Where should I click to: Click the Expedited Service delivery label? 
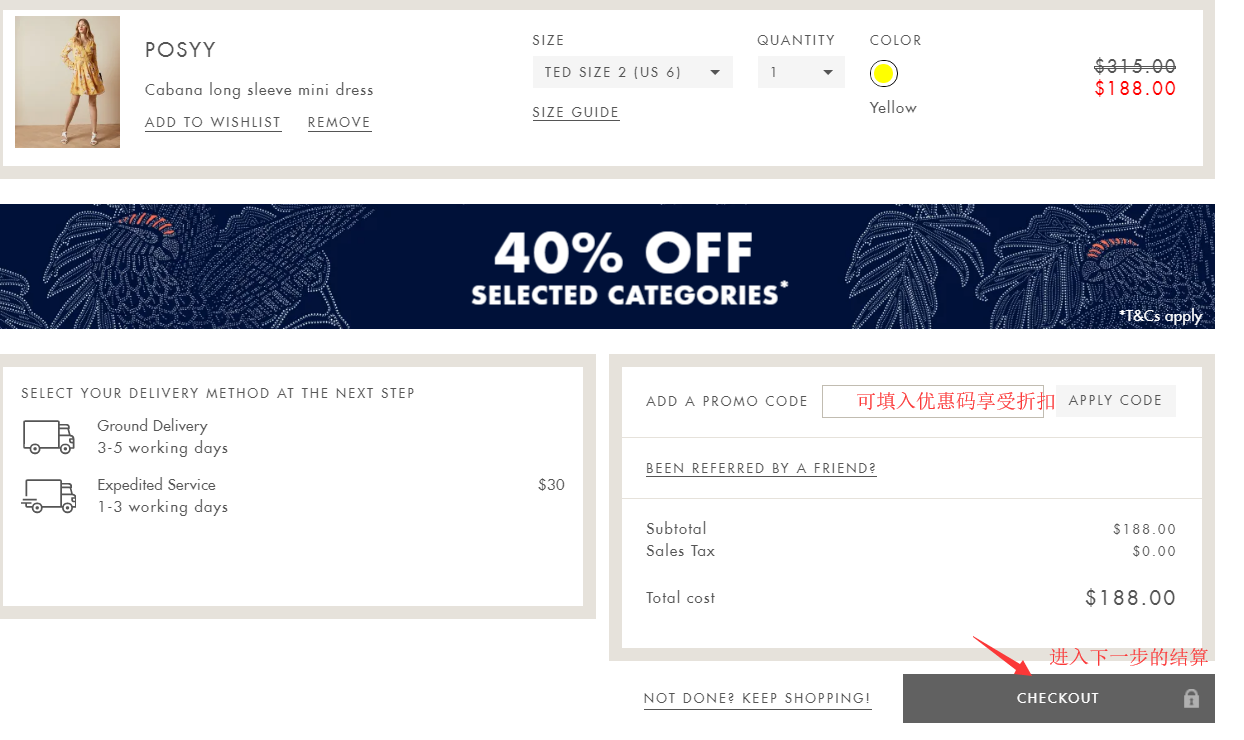tap(156, 485)
